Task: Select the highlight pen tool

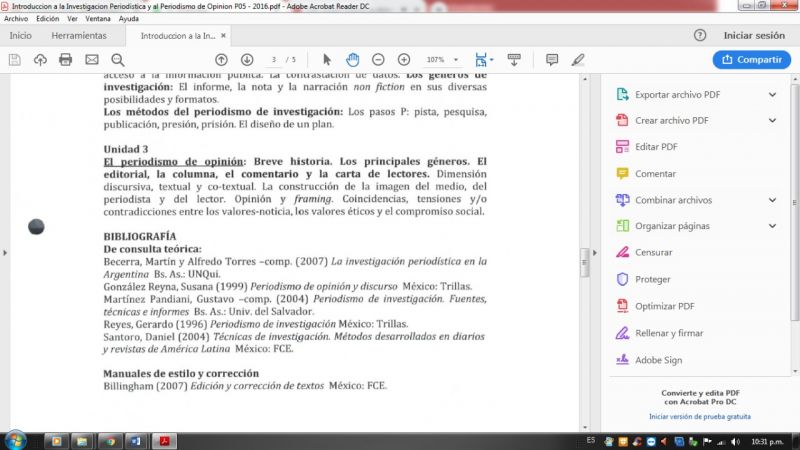Action: tap(578, 60)
